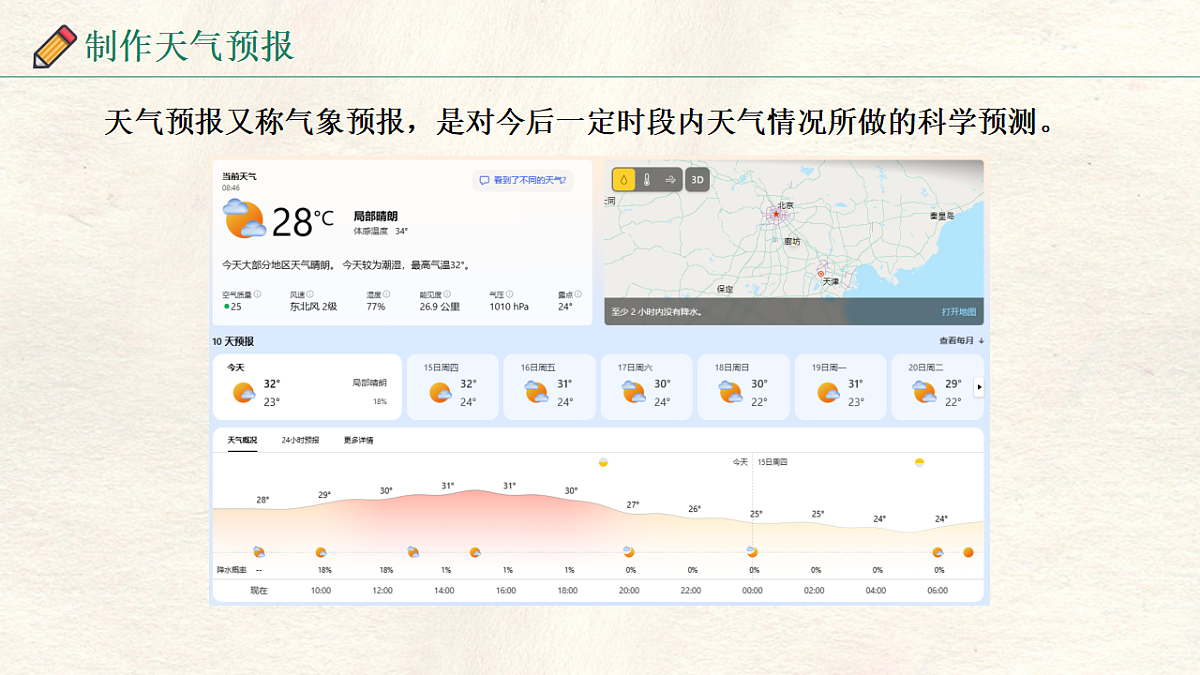Image resolution: width=1200 pixels, height=675 pixels.
Task: Switch to the 天气概况 tab
Action: pyautogui.click(x=242, y=440)
